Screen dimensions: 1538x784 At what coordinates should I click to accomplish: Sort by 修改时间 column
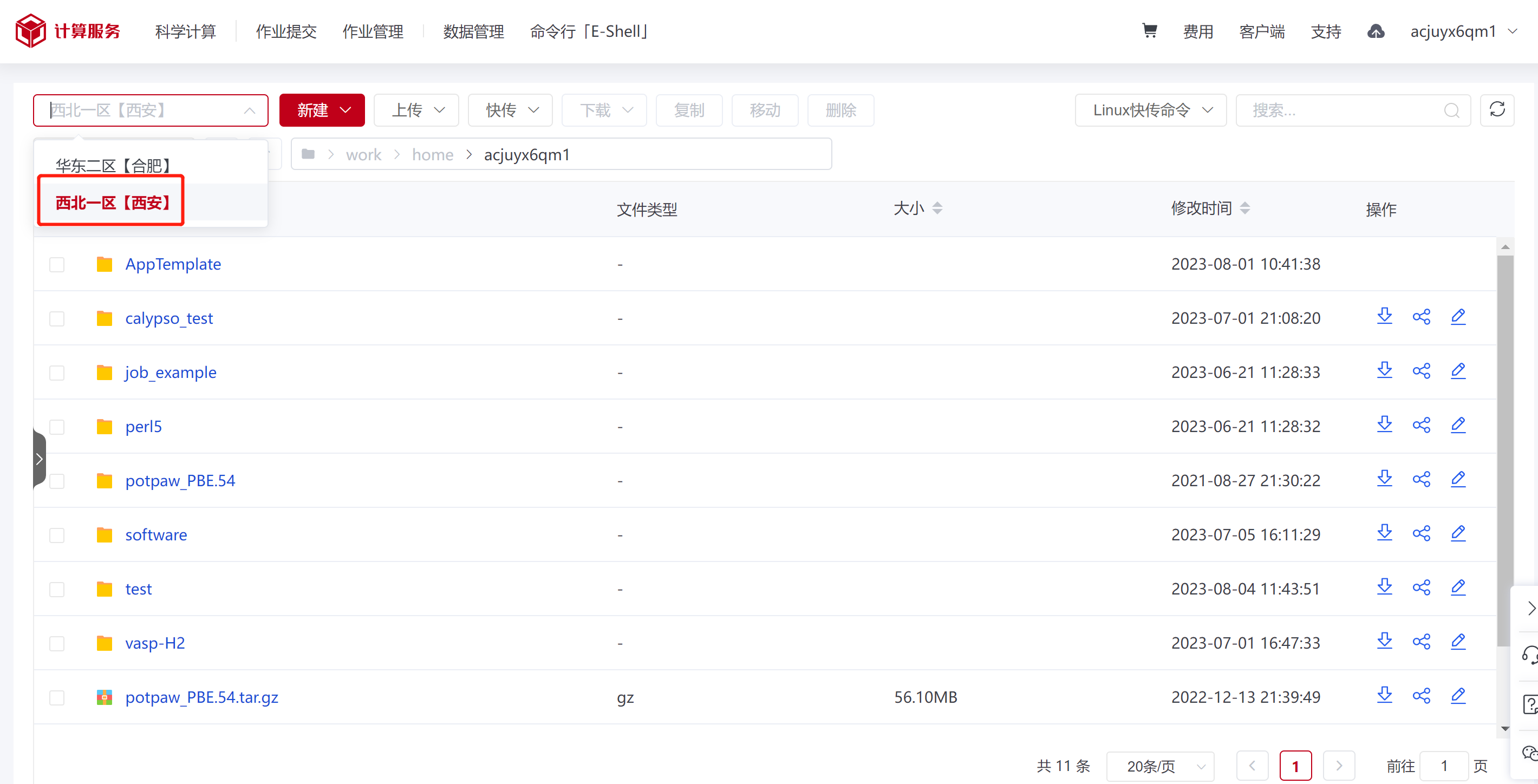pyautogui.click(x=1245, y=208)
